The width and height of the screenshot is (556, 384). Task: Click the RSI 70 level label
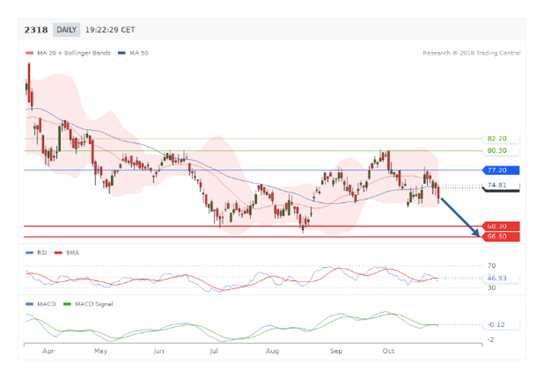pos(491,266)
